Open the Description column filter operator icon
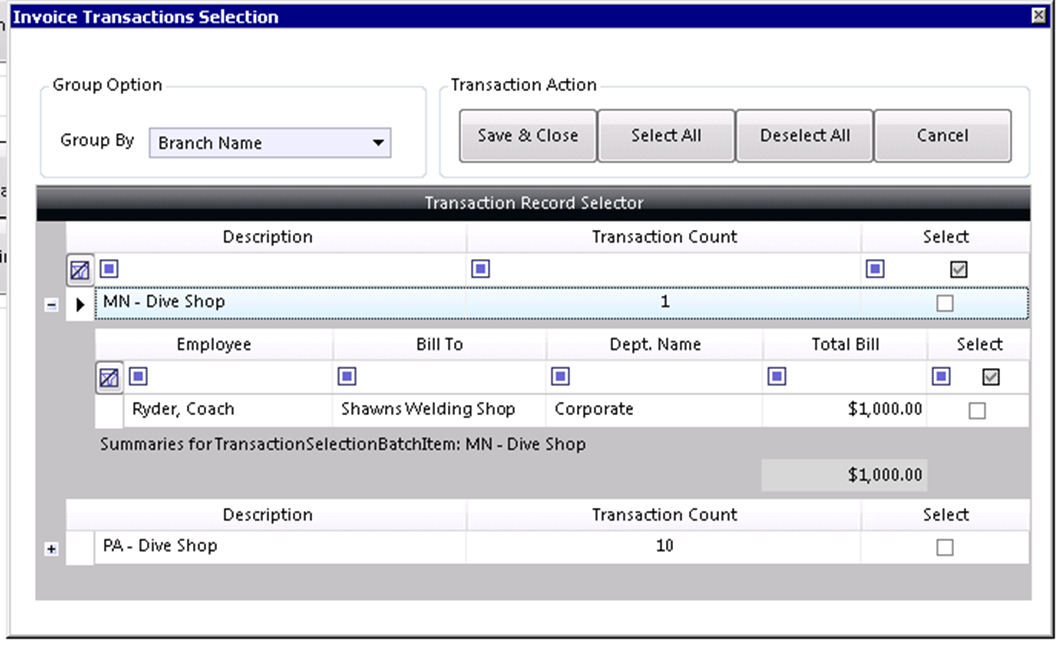The image size is (1061, 645). (109, 269)
